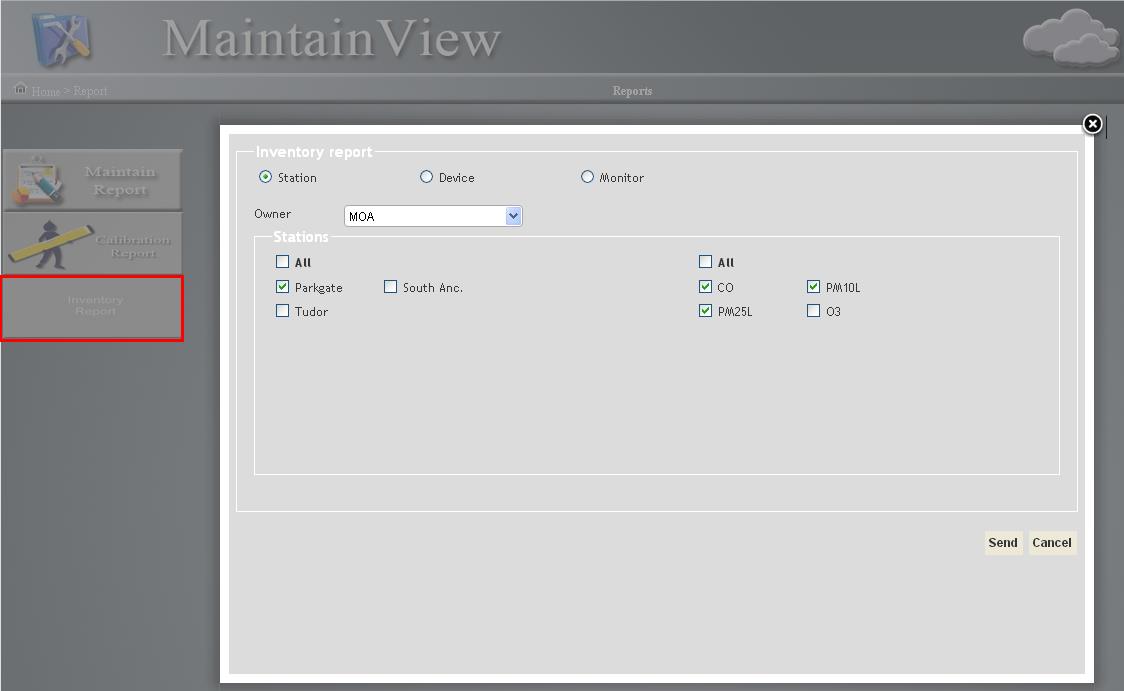The image size is (1124, 691).
Task: Open the Maintain Report section
Action: (92, 180)
